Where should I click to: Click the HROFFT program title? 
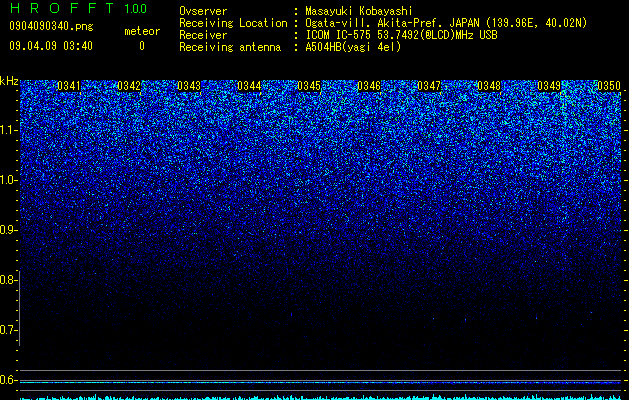click(62, 8)
